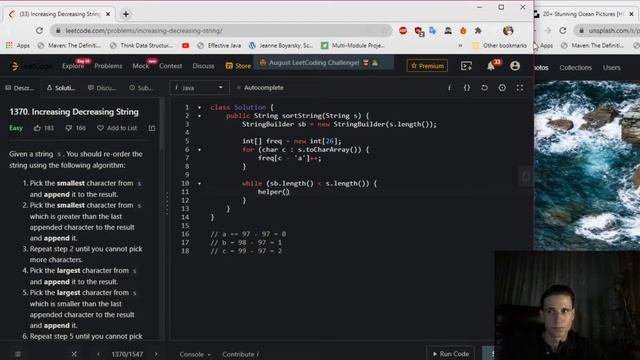Reset code to default
Viewport: 640px width, 360px height.
(484, 88)
